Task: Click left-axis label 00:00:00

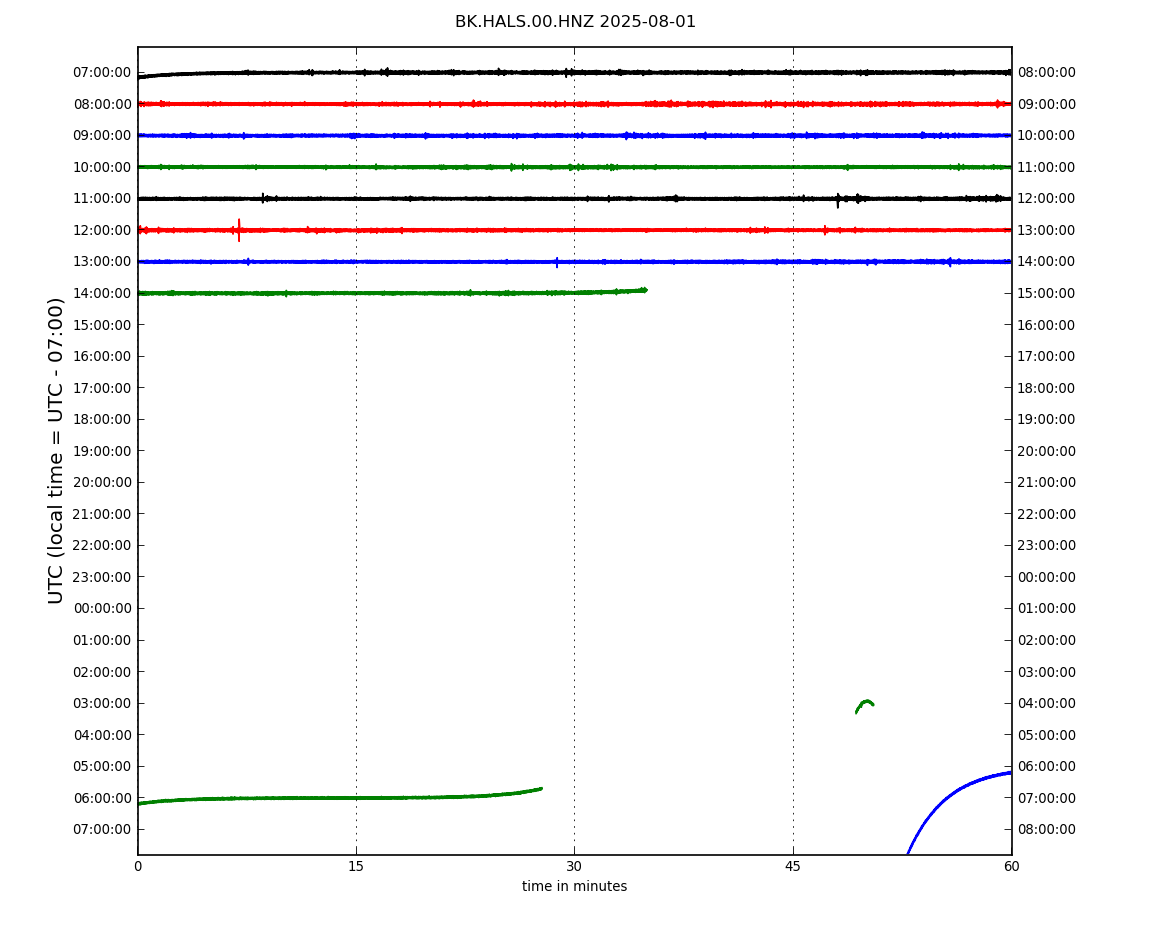Action: click(102, 609)
